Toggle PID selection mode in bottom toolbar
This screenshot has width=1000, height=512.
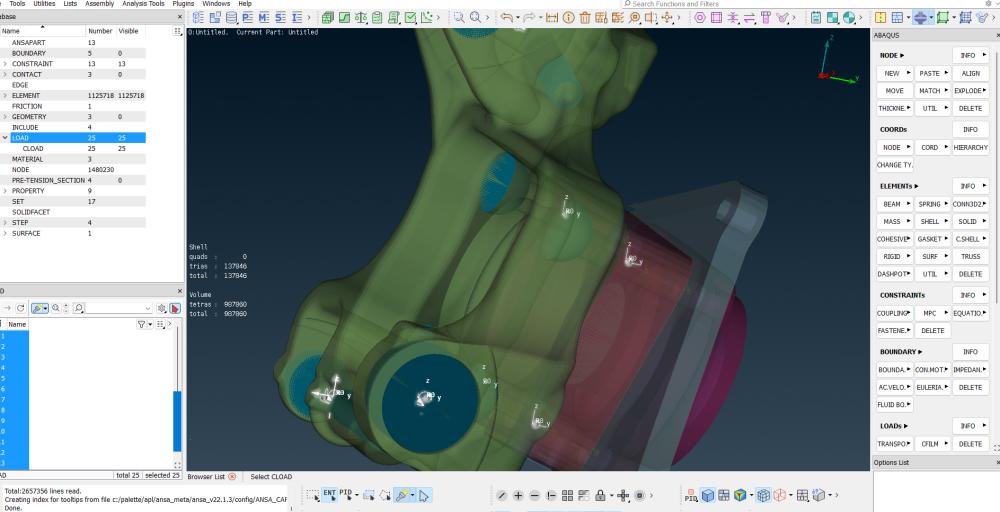point(346,495)
